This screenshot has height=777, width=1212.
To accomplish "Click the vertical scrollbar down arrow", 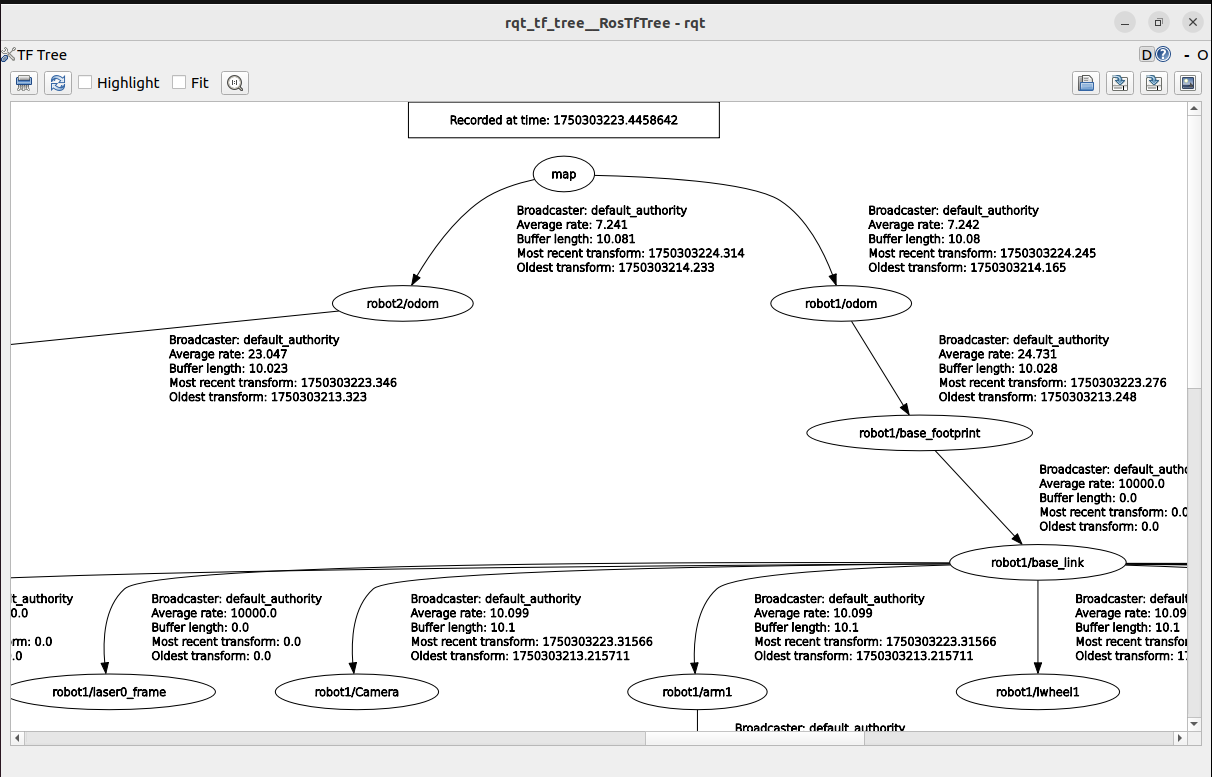I will (1194, 723).
